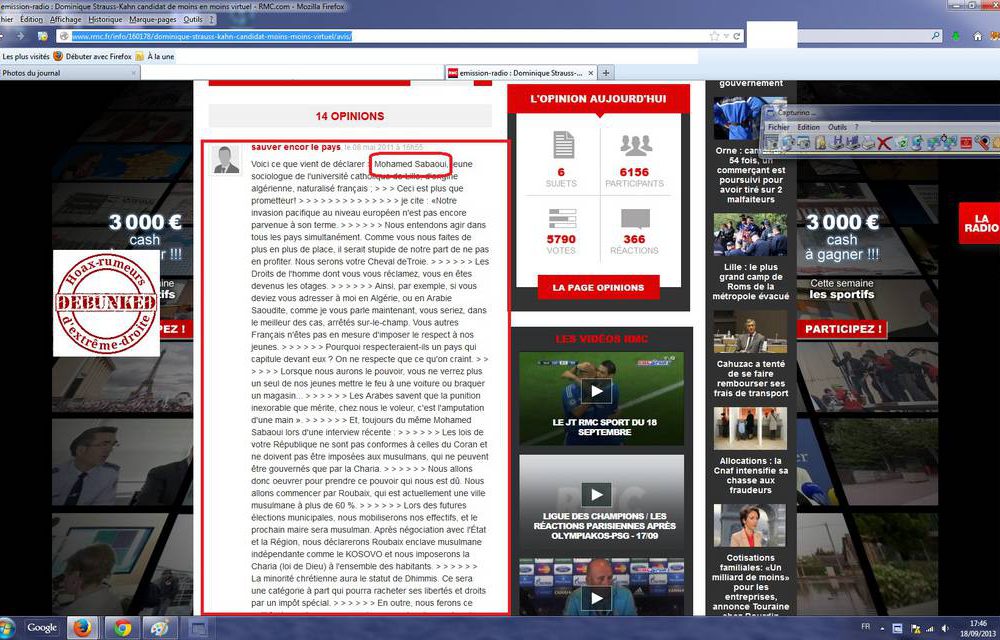Click the right PARTICIPEZ ! button
1000x640 pixels.
(x=842, y=329)
